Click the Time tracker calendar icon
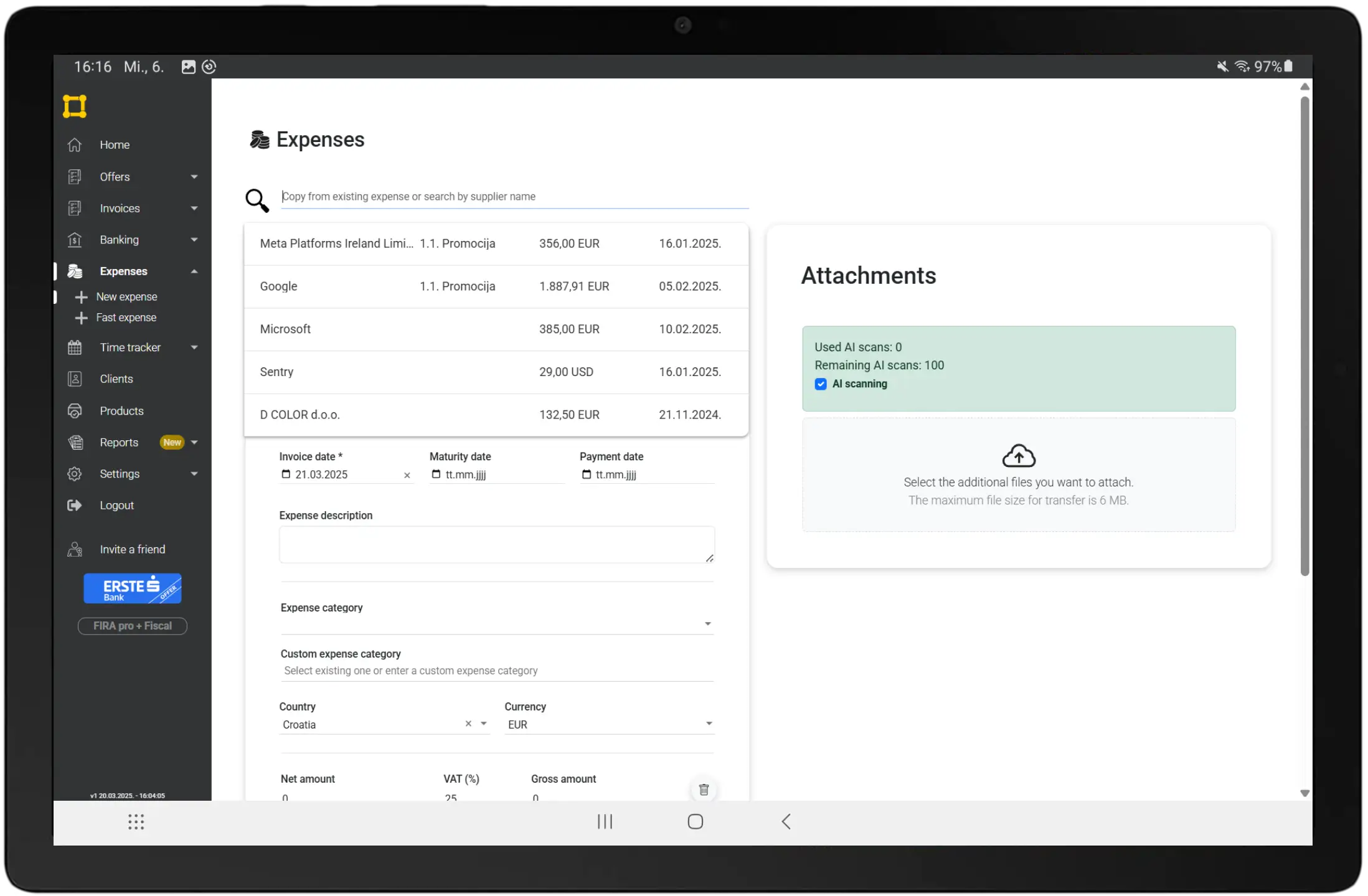 pos(75,347)
